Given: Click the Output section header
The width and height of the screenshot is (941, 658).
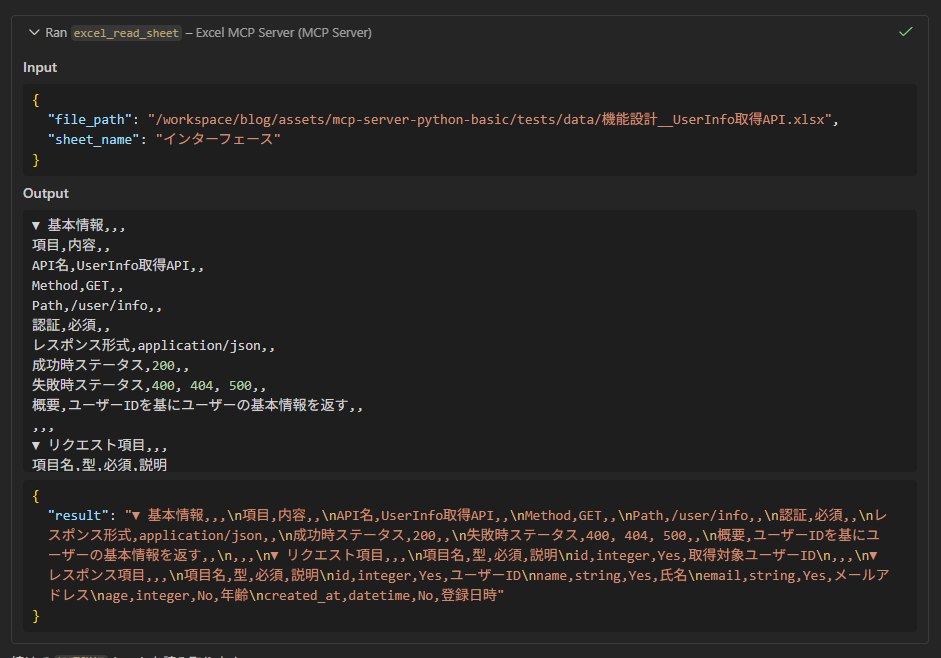Looking at the screenshot, I should (x=44, y=193).
